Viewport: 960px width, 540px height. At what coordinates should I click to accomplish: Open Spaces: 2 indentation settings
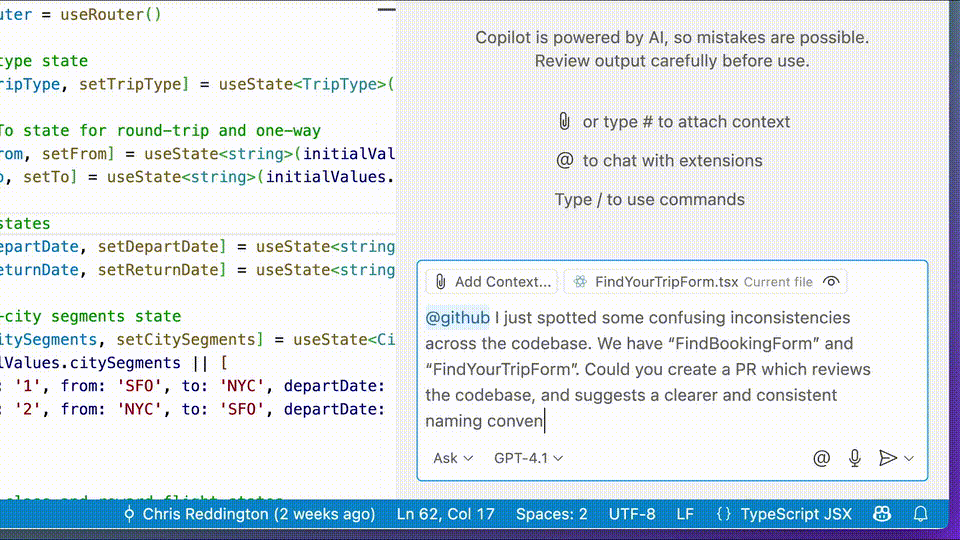551,514
